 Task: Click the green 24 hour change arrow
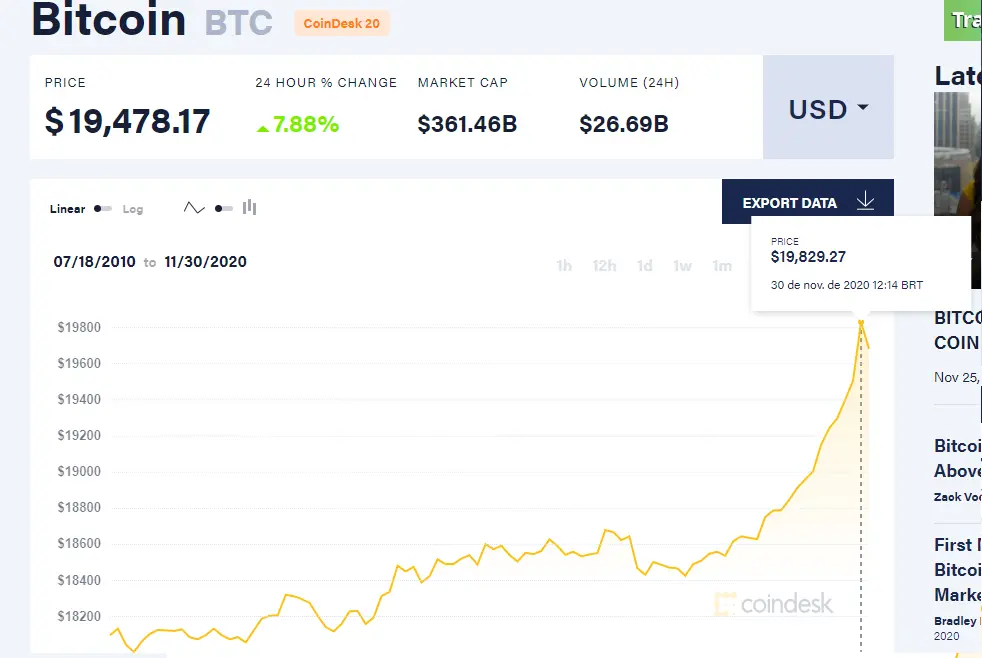point(262,127)
